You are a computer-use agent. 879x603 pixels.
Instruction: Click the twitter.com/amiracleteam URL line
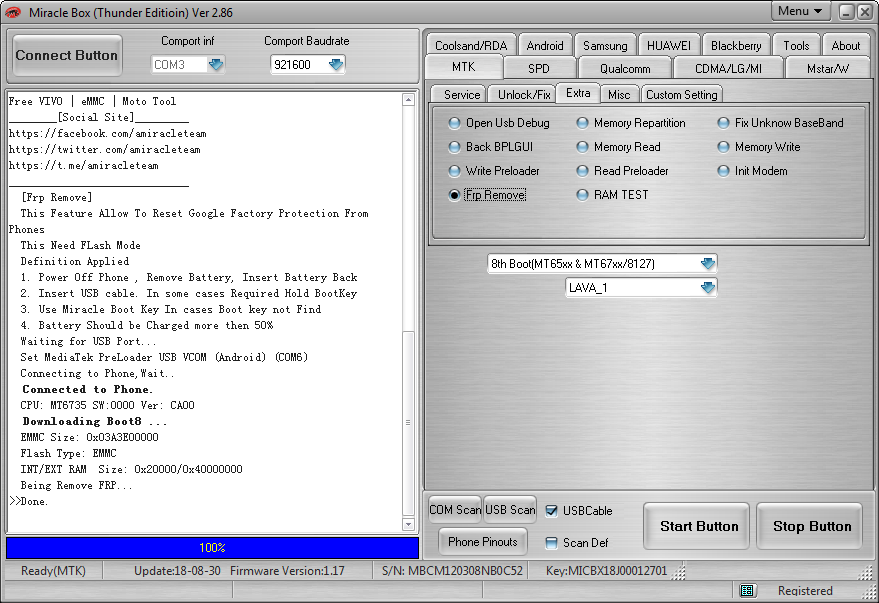tap(104, 150)
